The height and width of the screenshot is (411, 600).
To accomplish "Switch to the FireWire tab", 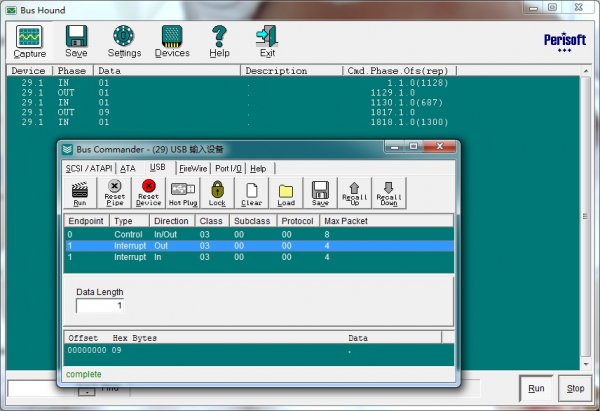I will pos(193,168).
